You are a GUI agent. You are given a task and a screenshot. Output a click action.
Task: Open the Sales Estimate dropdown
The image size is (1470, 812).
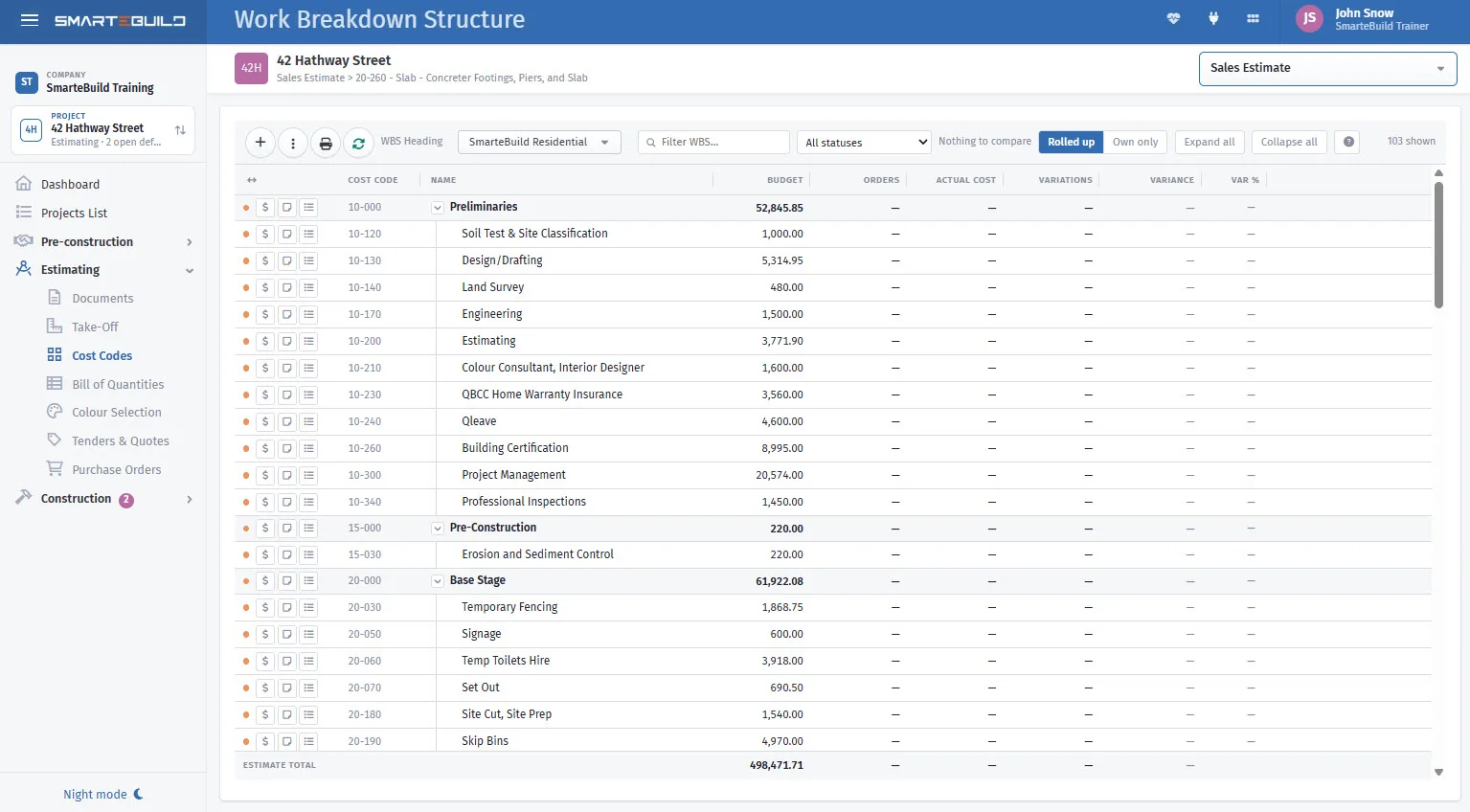[x=1327, y=69]
